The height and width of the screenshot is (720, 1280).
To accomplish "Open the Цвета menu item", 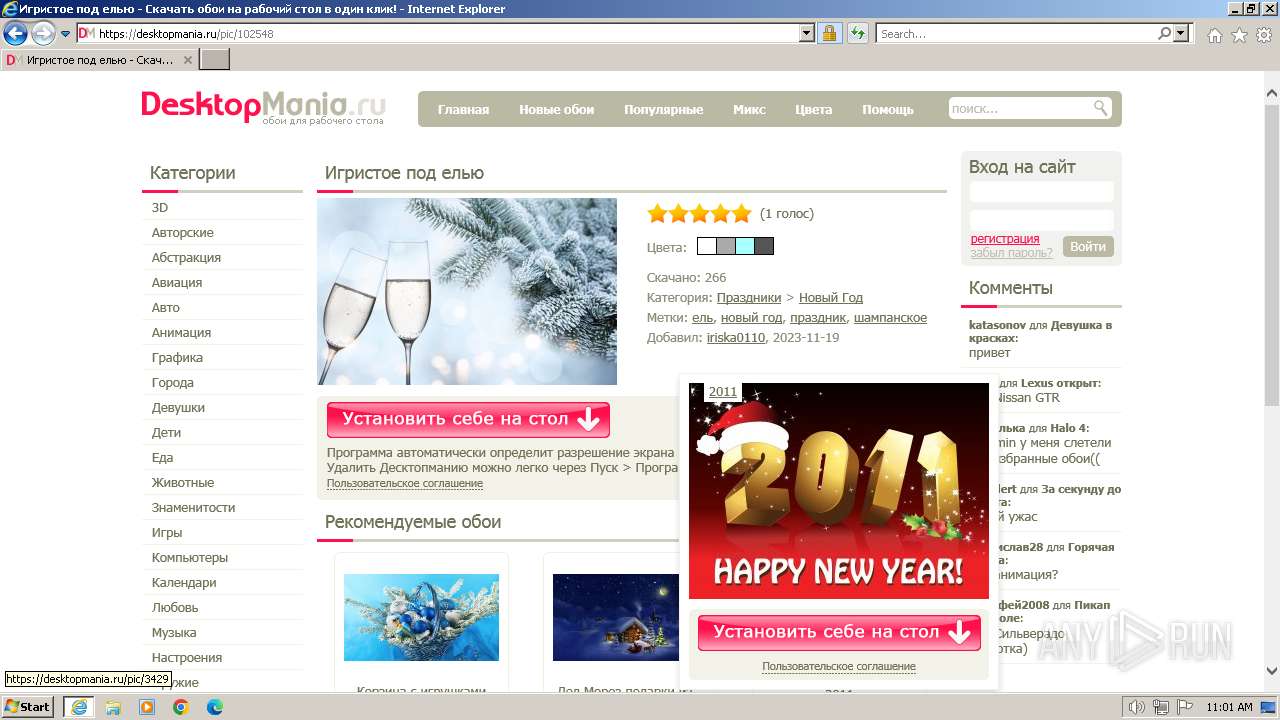I will coord(813,109).
